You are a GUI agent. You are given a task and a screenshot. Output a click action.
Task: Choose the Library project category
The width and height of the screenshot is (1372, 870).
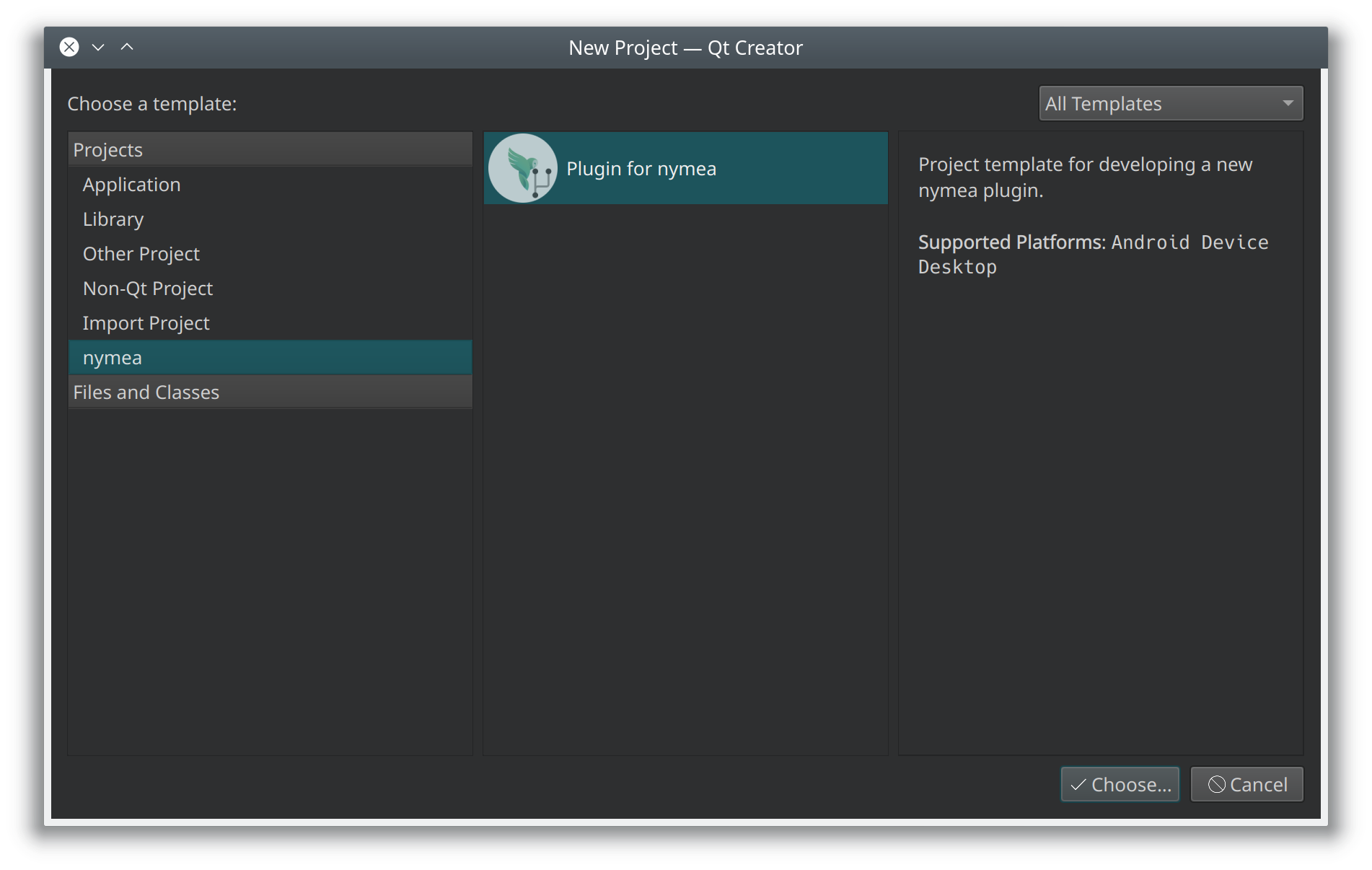click(271, 219)
